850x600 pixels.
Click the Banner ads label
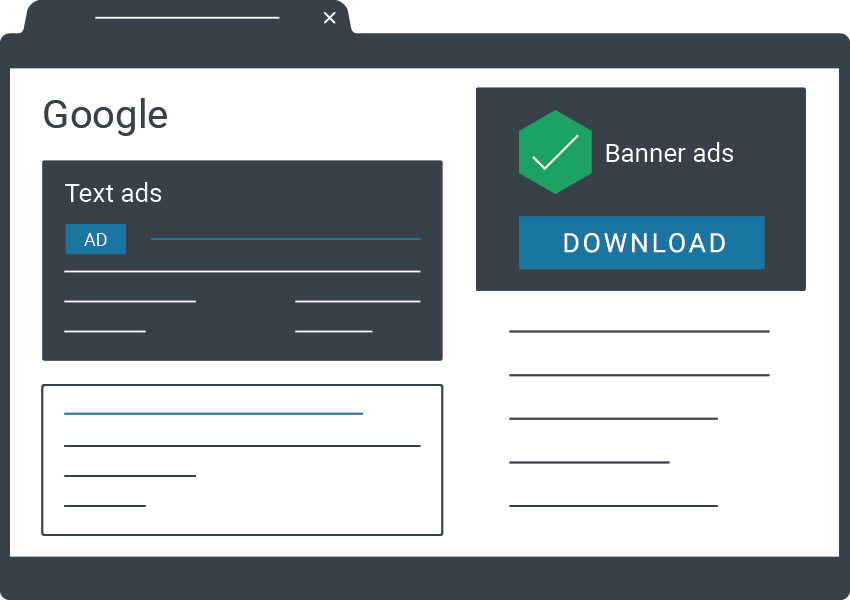[669, 153]
